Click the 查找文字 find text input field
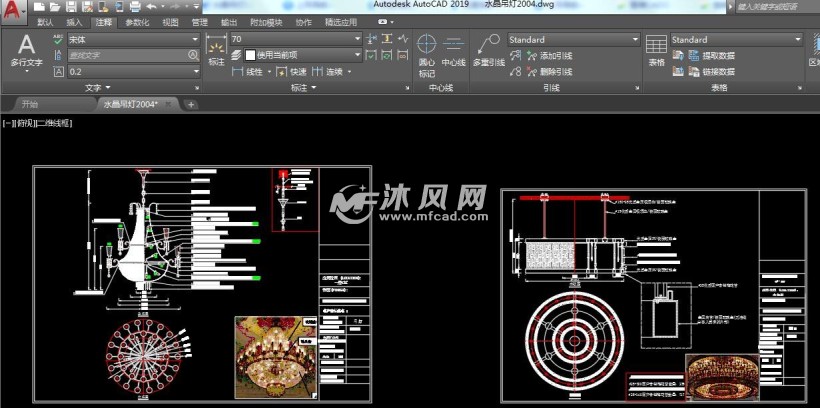Screen dimensions: 820x408 pos(133,55)
